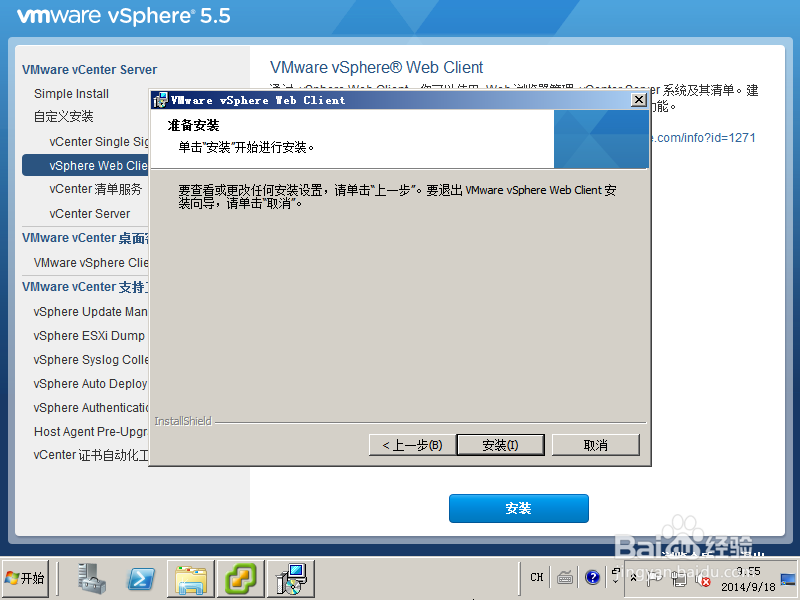Viewport: 800px width, 600px height.
Task: Launch the green VMware vSphere installer taskbar icon
Action: pyautogui.click(x=240, y=578)
